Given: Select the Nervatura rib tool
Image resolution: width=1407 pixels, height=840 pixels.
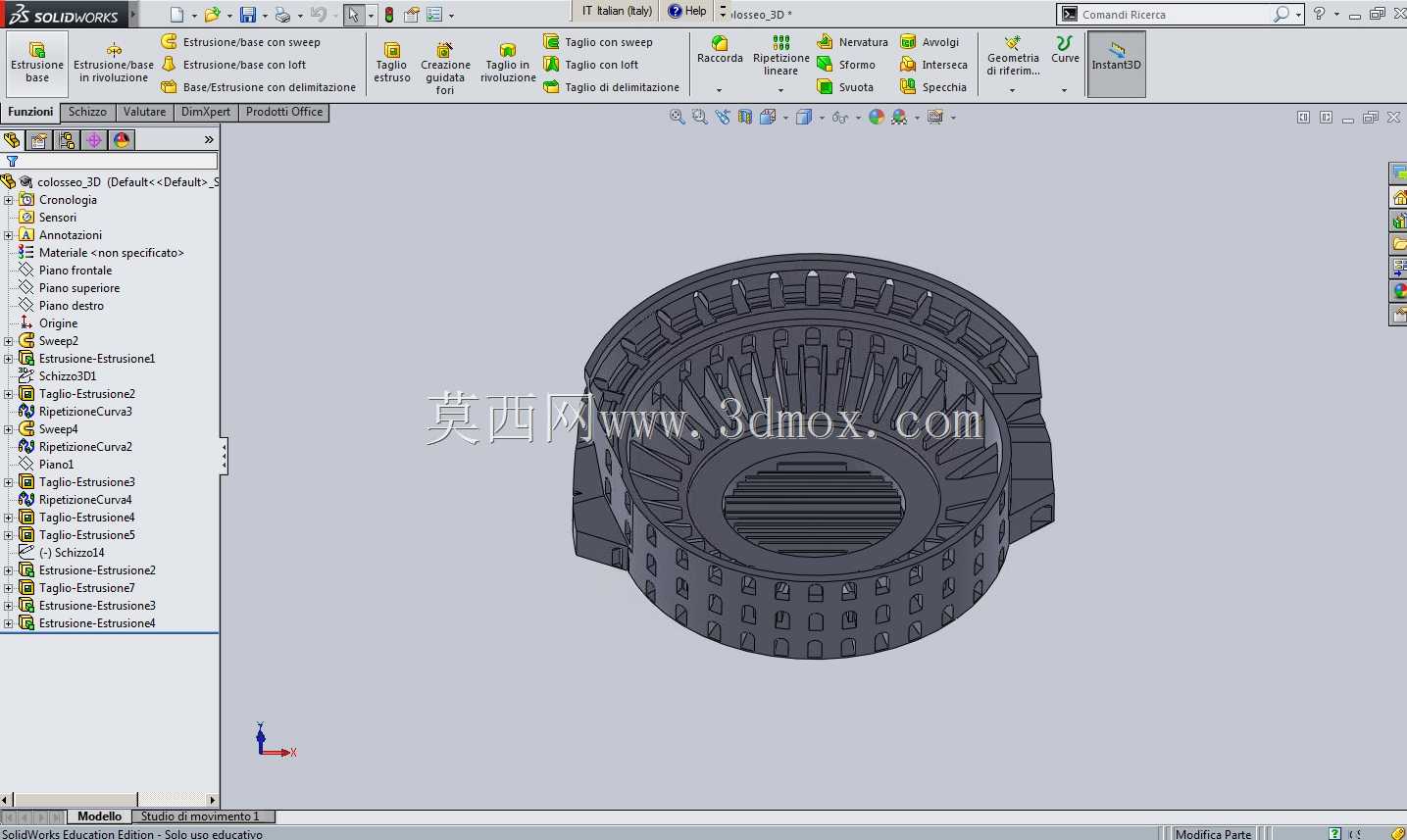Looking at the screenshot, I should pos(853,42).
